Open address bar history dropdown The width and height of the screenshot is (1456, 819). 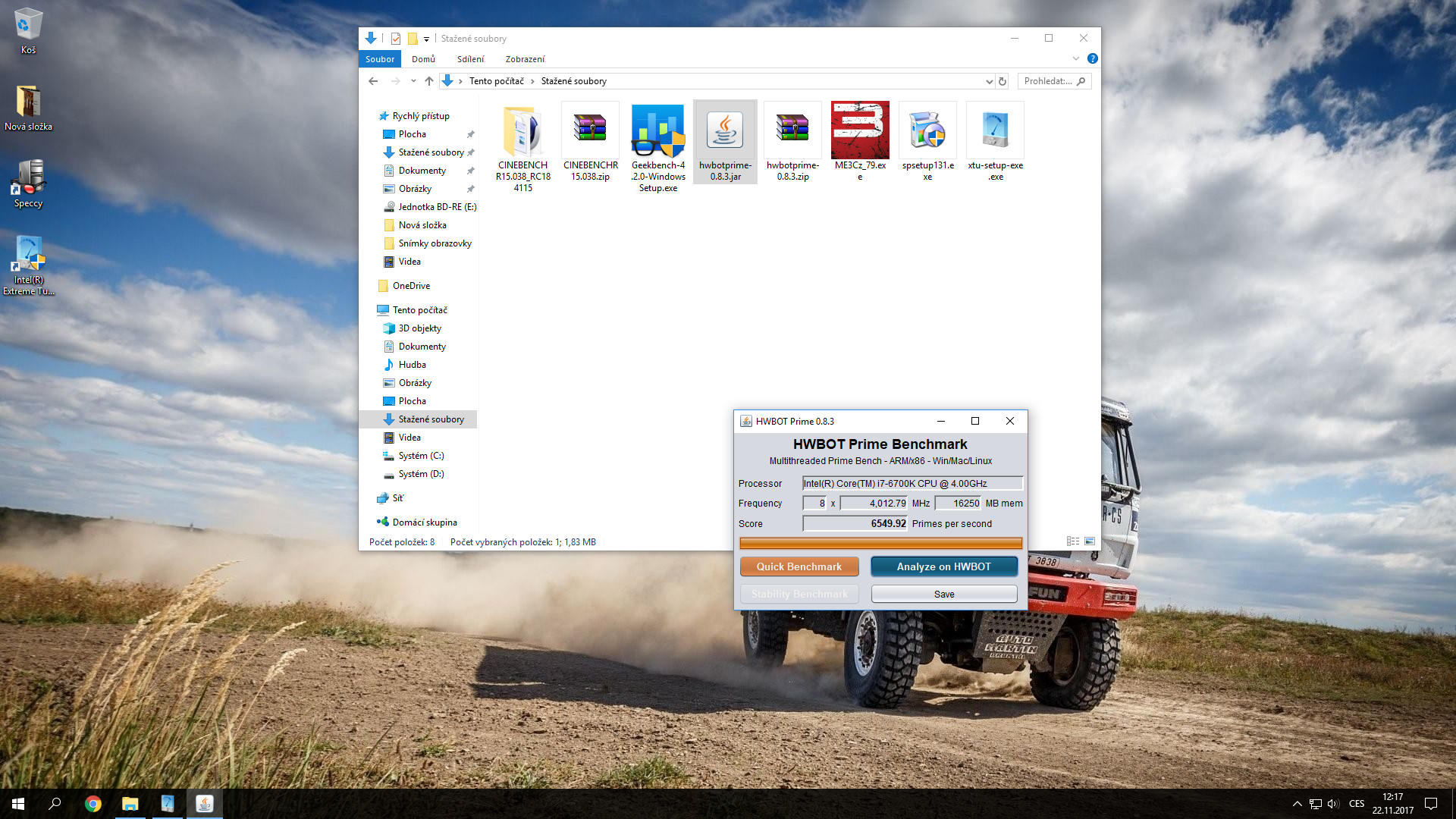coord(989,81)
